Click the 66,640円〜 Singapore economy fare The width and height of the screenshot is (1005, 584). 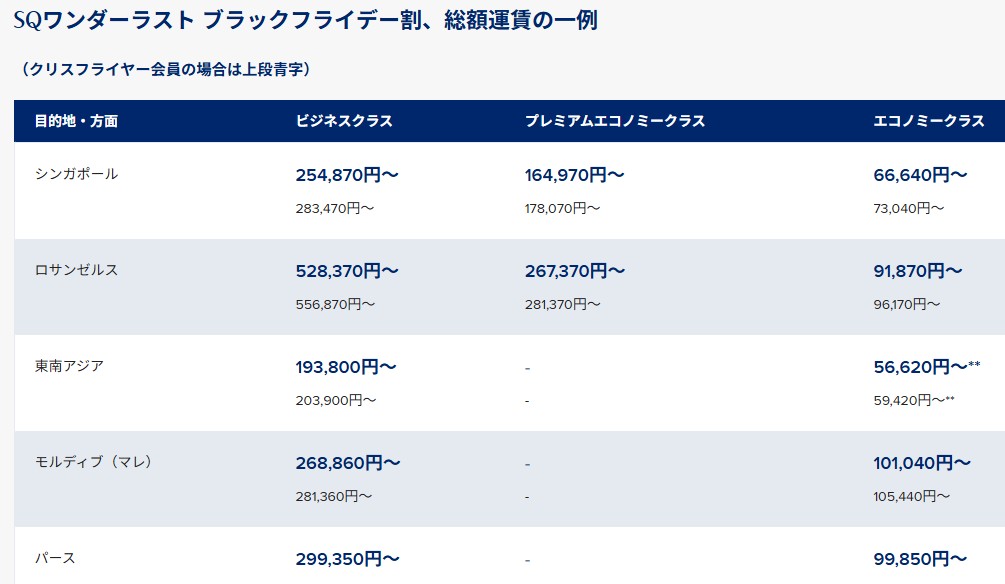coord(920,175)
